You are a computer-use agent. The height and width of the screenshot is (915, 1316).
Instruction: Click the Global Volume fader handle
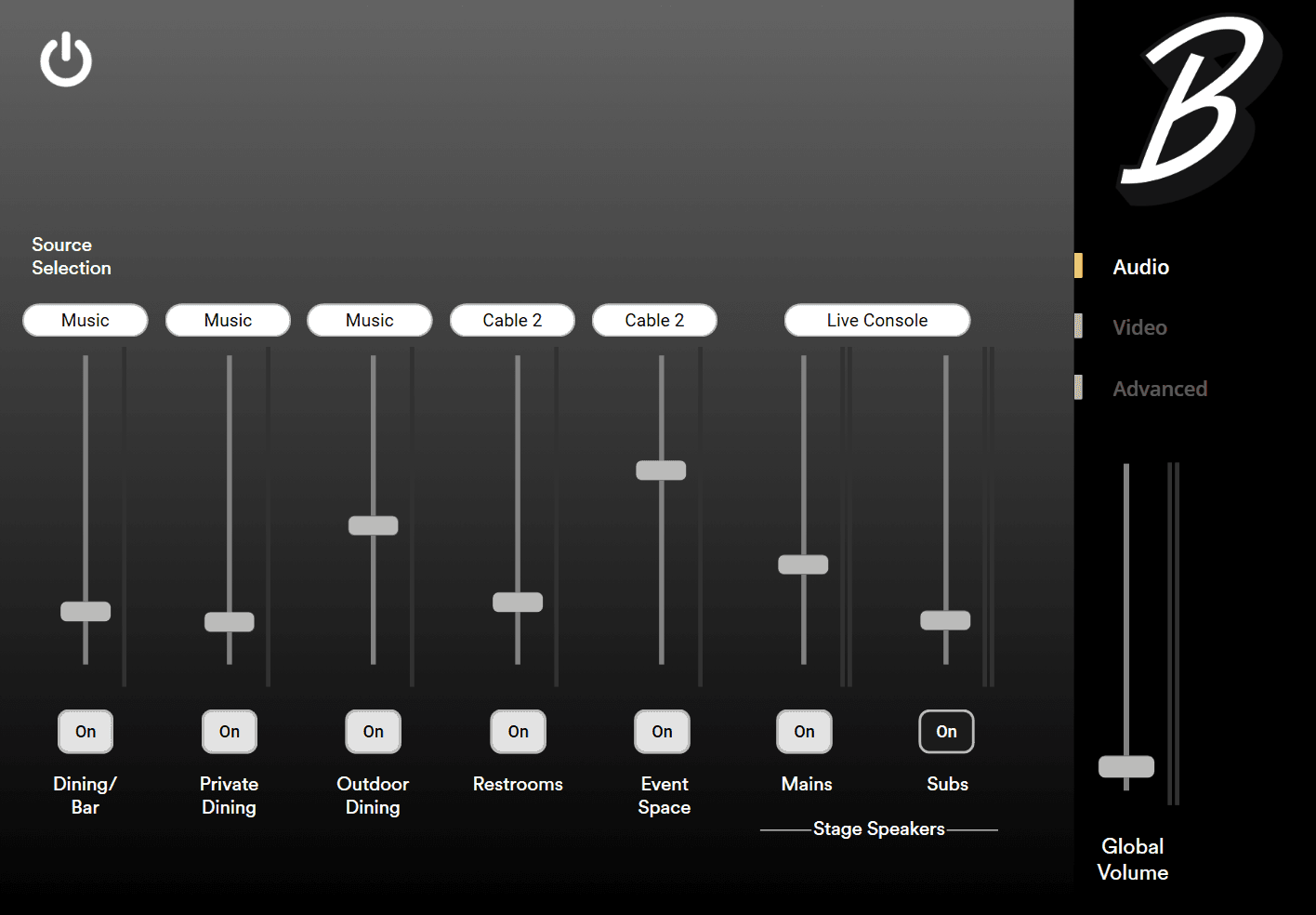tap(1126, 766)
